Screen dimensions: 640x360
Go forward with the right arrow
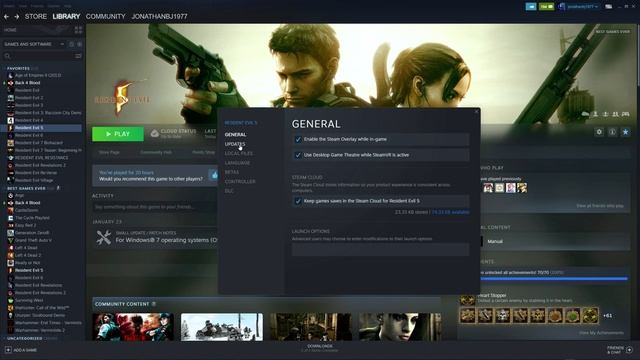point(17,17)
